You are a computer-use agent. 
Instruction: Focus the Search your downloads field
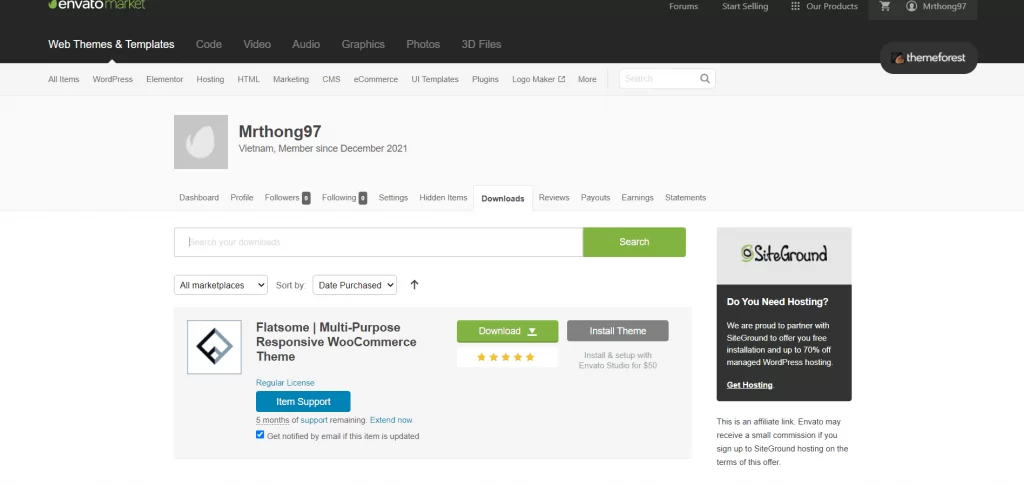point(379,242)
